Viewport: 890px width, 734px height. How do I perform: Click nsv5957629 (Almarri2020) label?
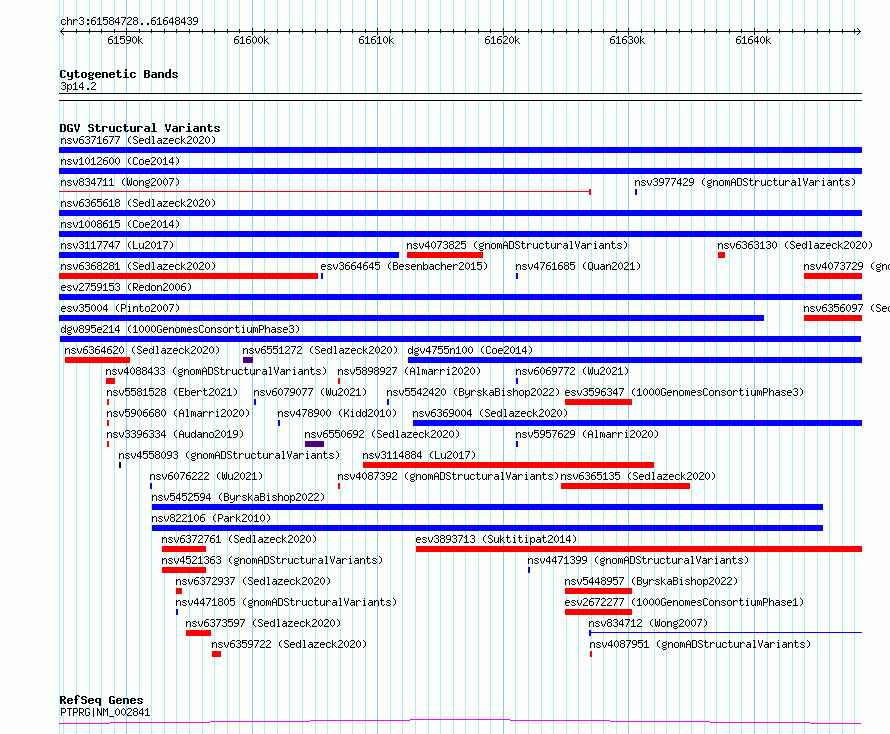[x=587, y=434]
